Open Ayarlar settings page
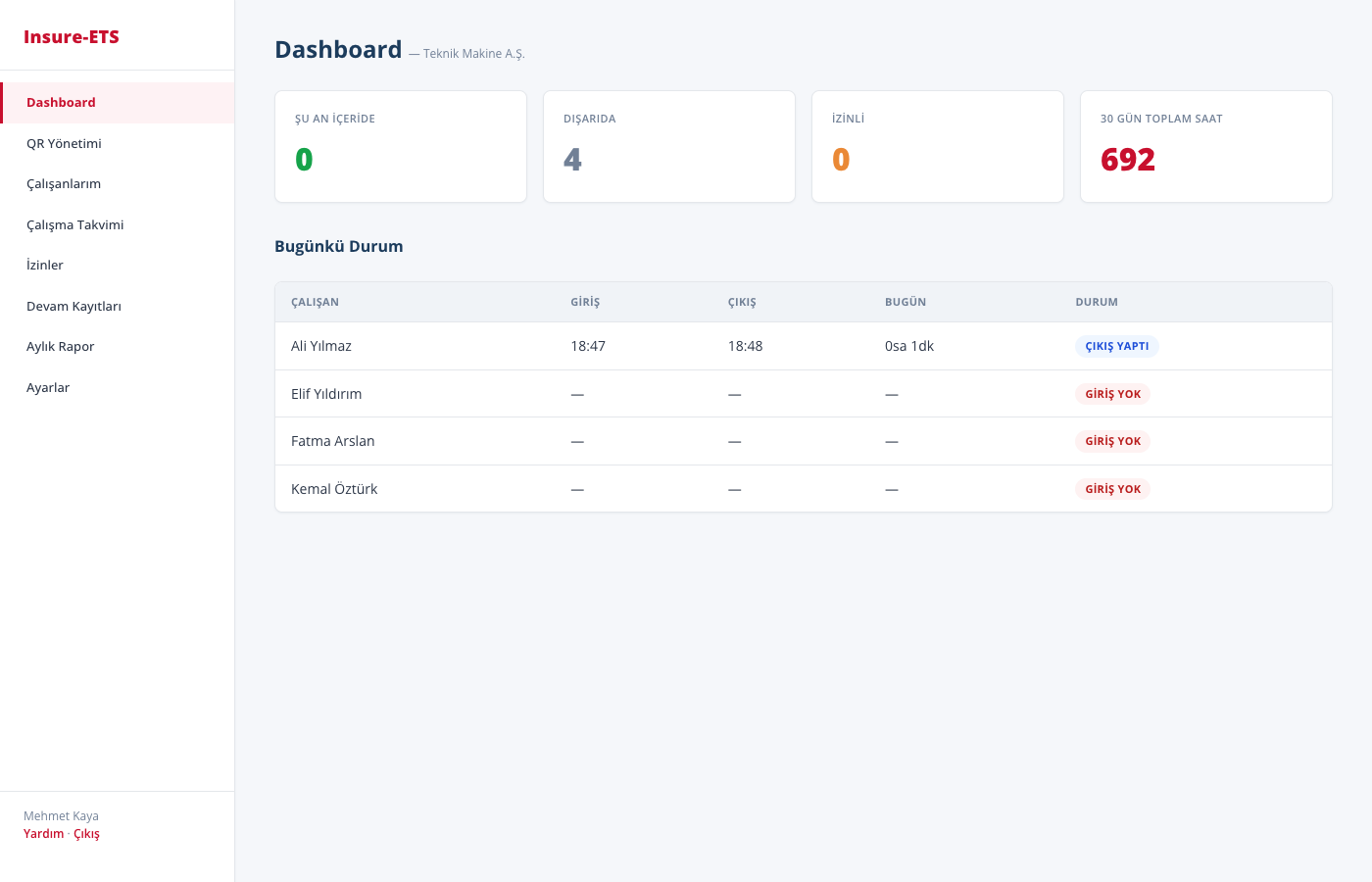 point(48,387)
